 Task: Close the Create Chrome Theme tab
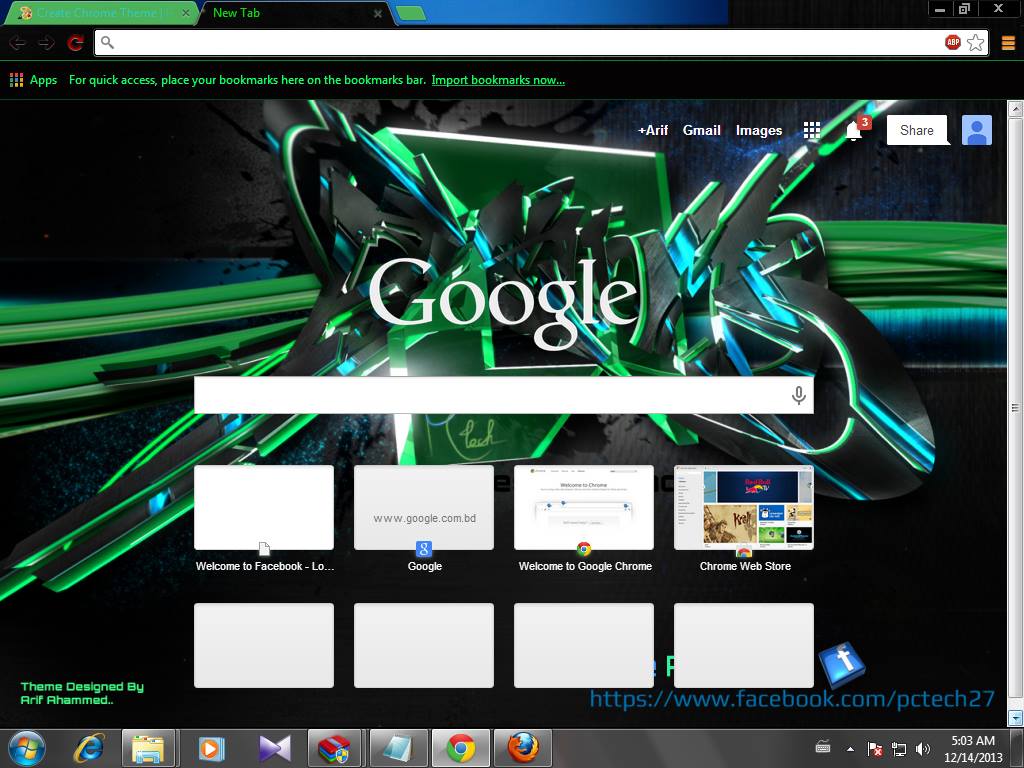[185, 13]
